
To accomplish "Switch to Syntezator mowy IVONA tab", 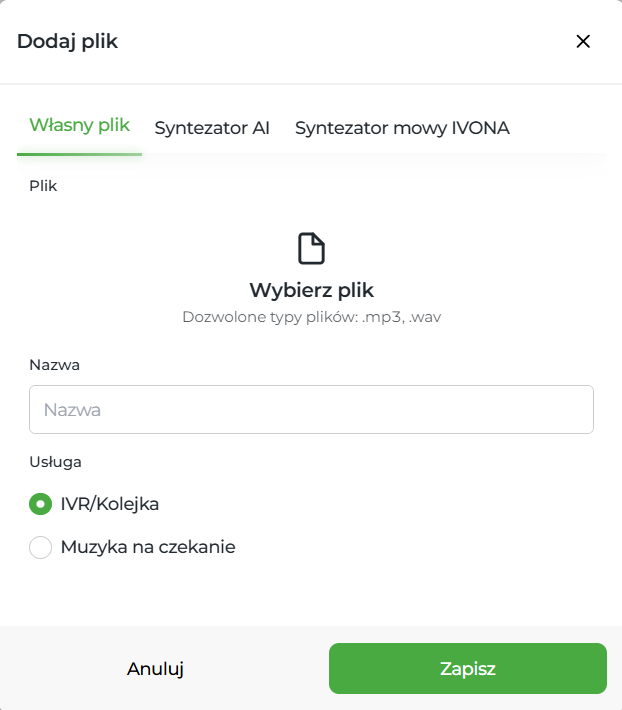I will (x=402, y=128).
